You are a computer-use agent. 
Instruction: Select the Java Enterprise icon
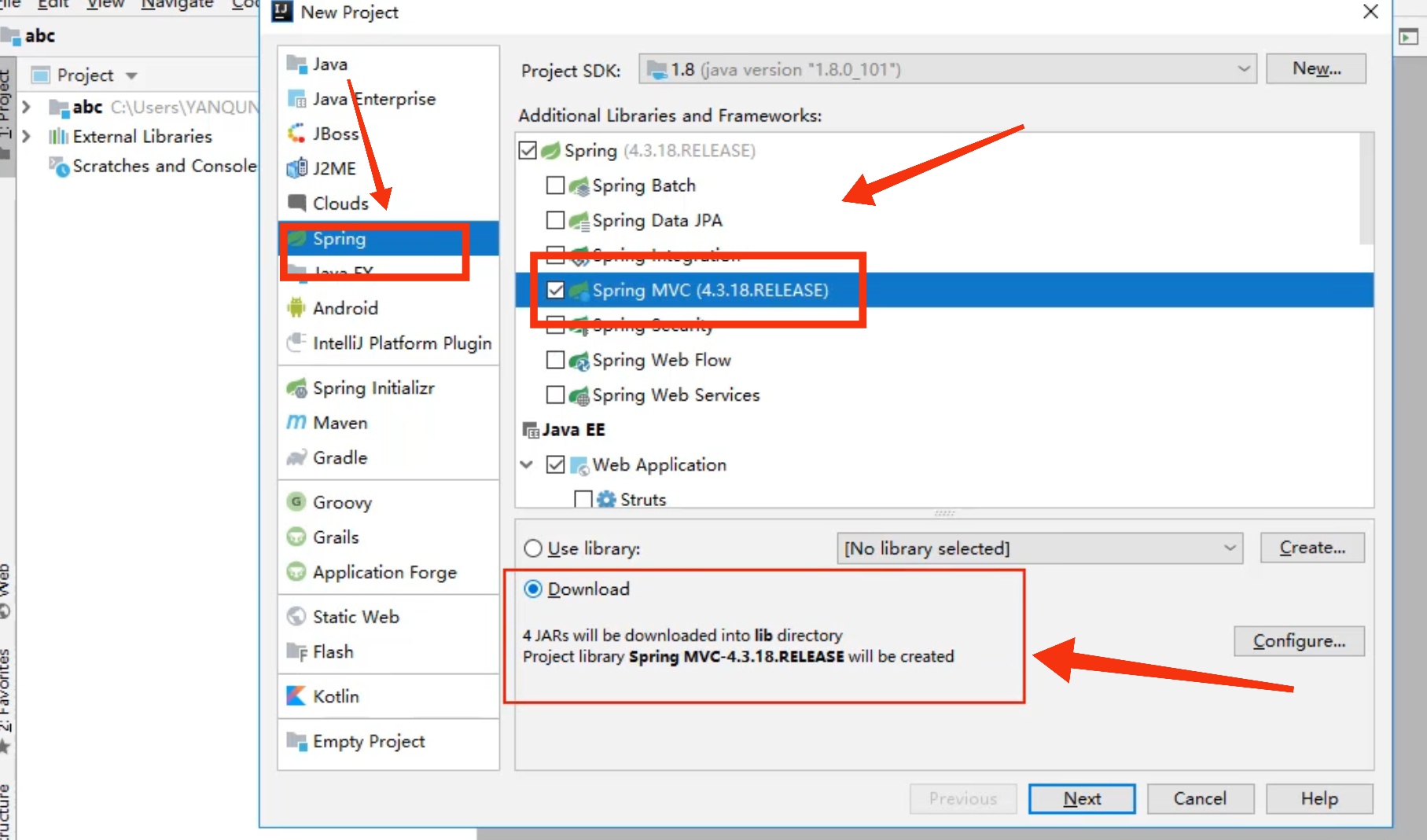[x=296, y=99]
